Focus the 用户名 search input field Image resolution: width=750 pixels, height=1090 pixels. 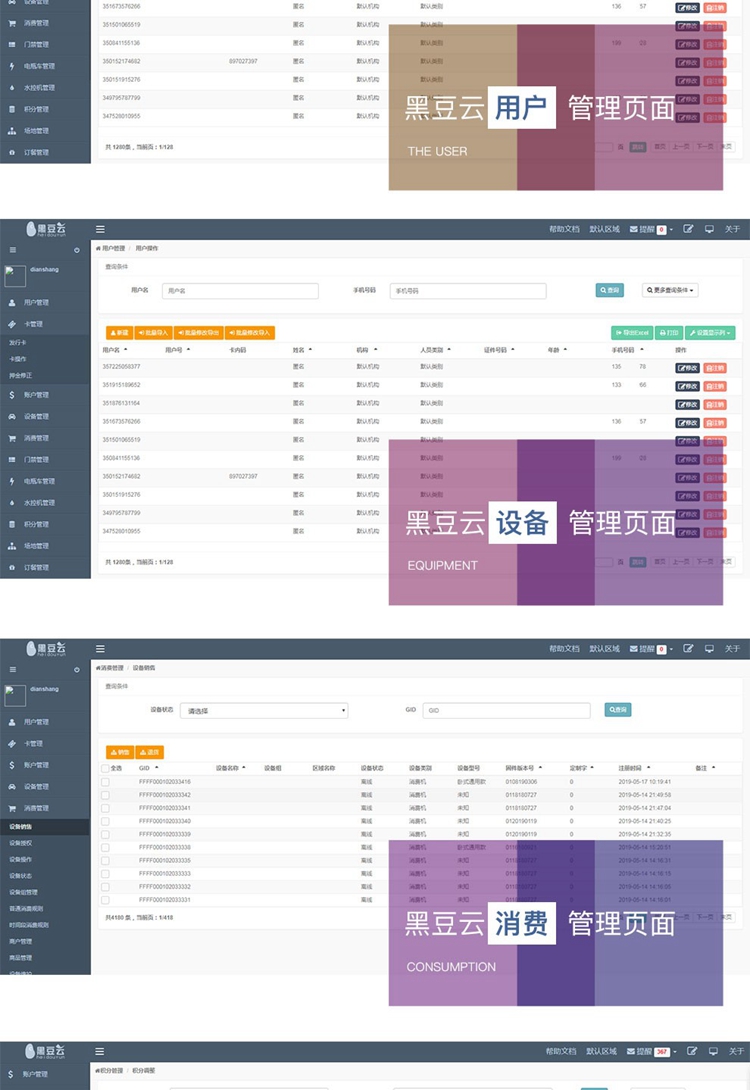240,291
